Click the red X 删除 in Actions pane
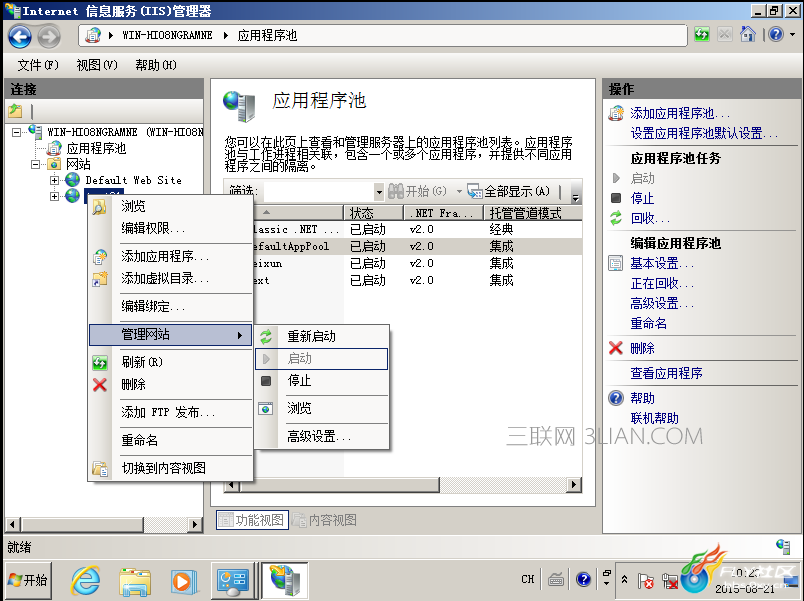This screenshot has height=601, width=804. pos(616,348)
